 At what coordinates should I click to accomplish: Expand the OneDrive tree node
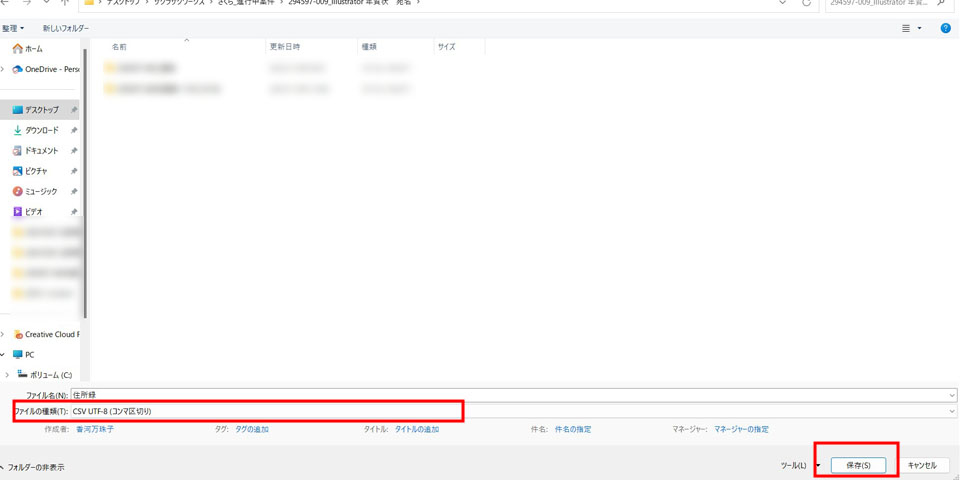coord(4,69)
